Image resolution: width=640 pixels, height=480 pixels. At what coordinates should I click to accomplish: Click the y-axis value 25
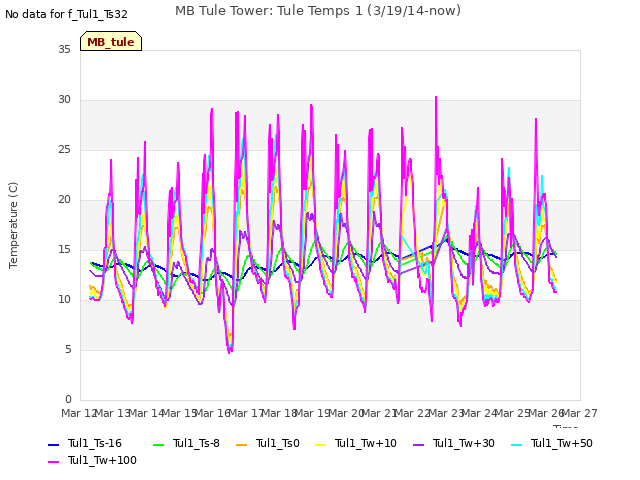click(x=64, y=149)
